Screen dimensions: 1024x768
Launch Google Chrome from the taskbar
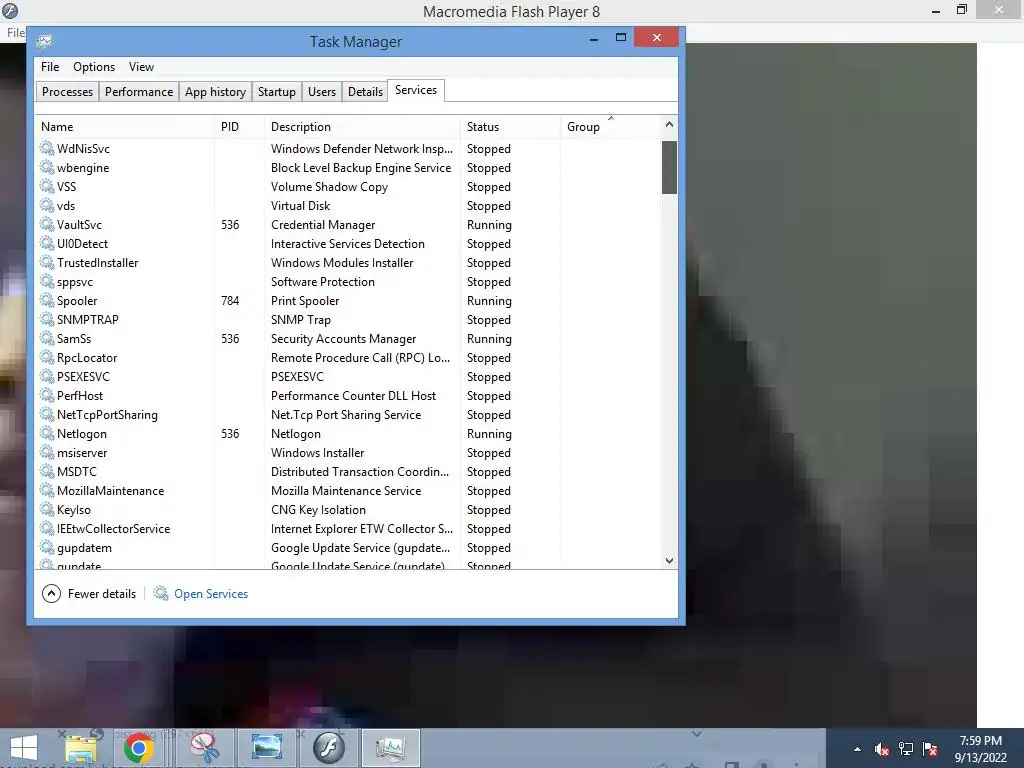click(139, 748)
